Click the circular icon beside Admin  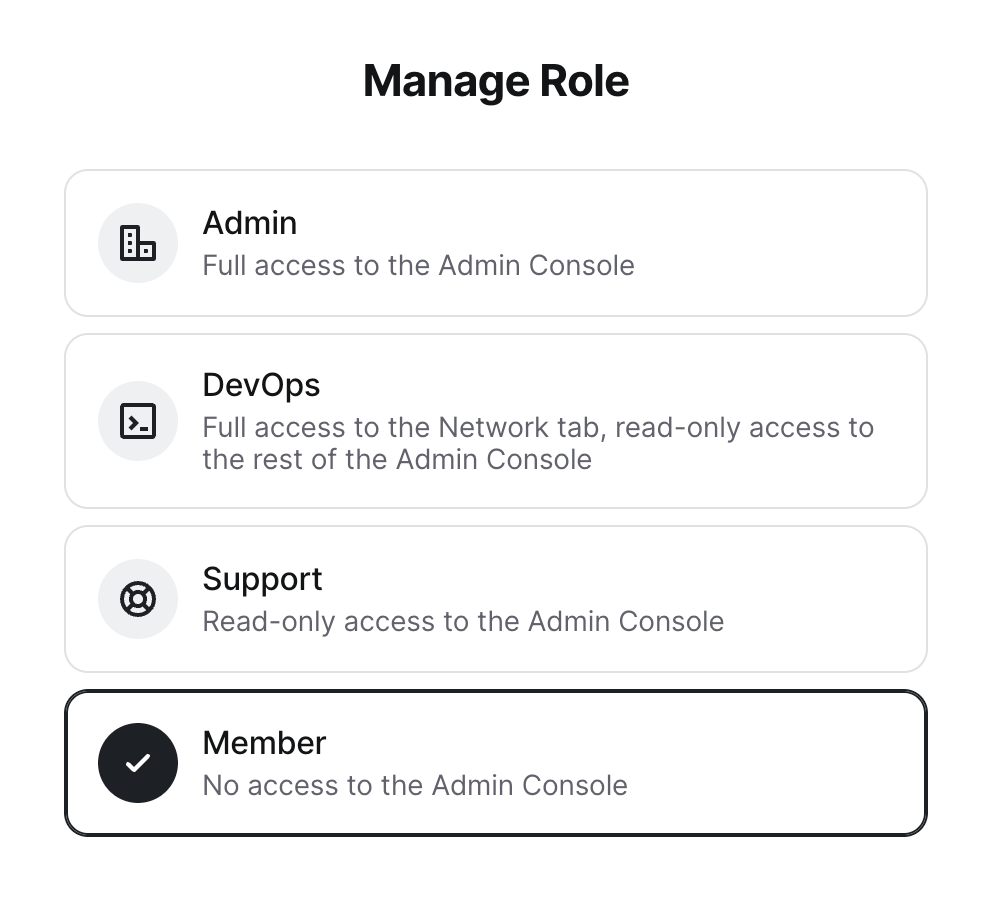pos(137,242)
